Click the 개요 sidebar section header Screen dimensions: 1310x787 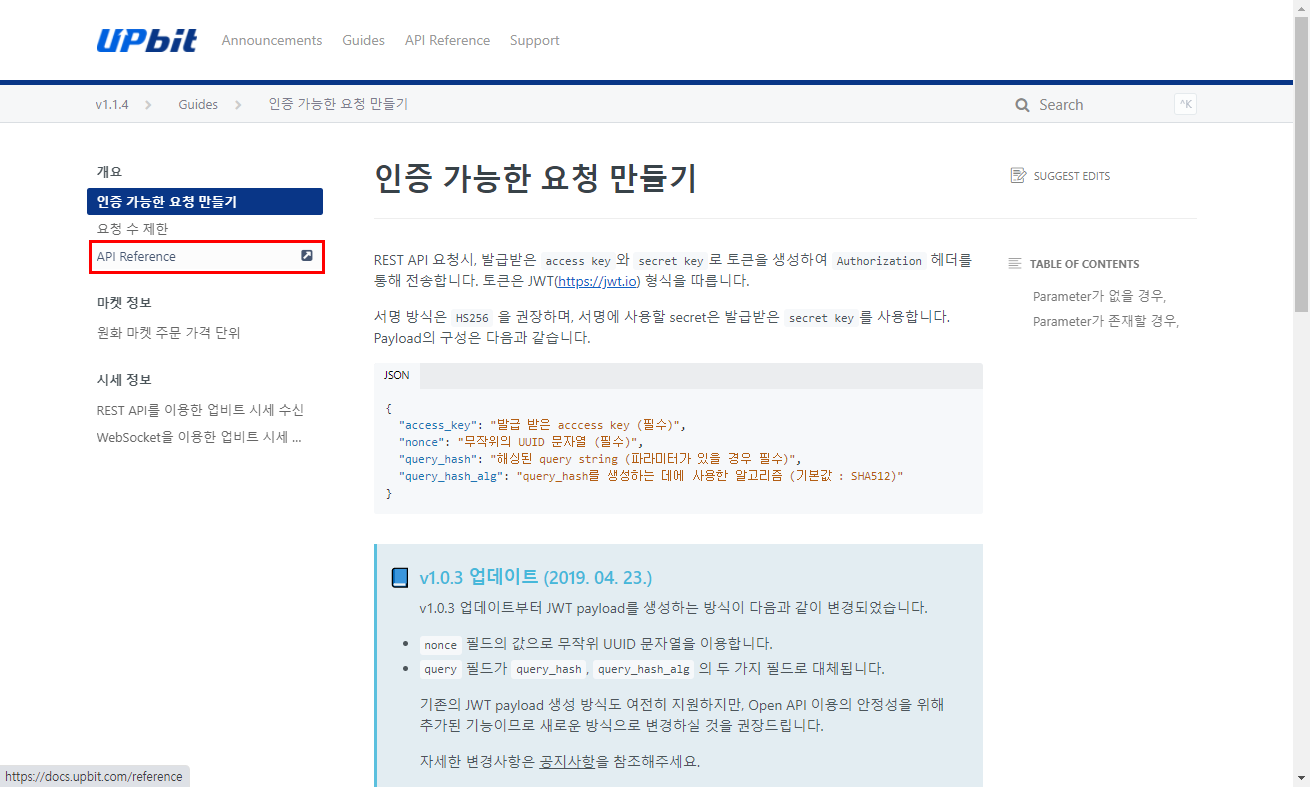pyautogui.click(x=109, y=172)
